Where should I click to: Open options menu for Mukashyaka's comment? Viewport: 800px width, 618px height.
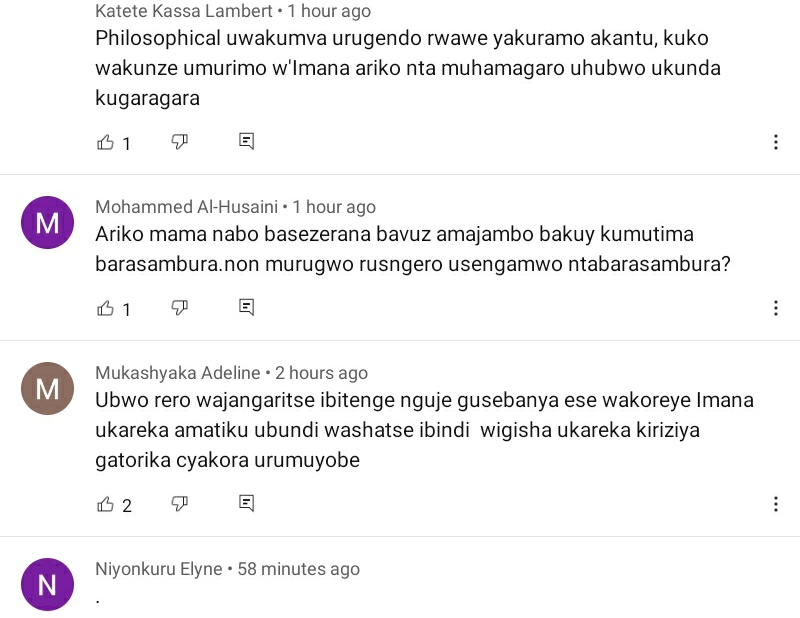pyautogui.click(x=776, y=504)
